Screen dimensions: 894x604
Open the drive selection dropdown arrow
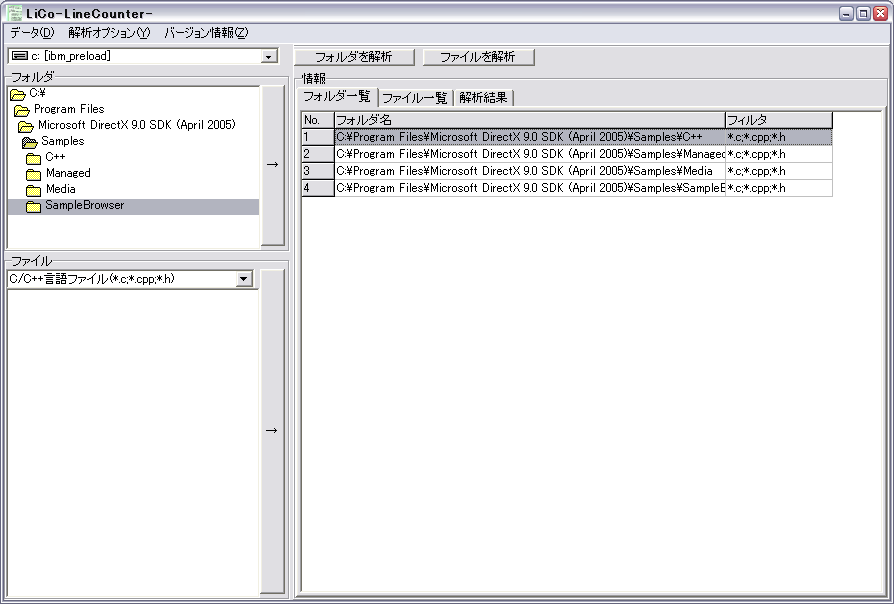pos(269,56)
